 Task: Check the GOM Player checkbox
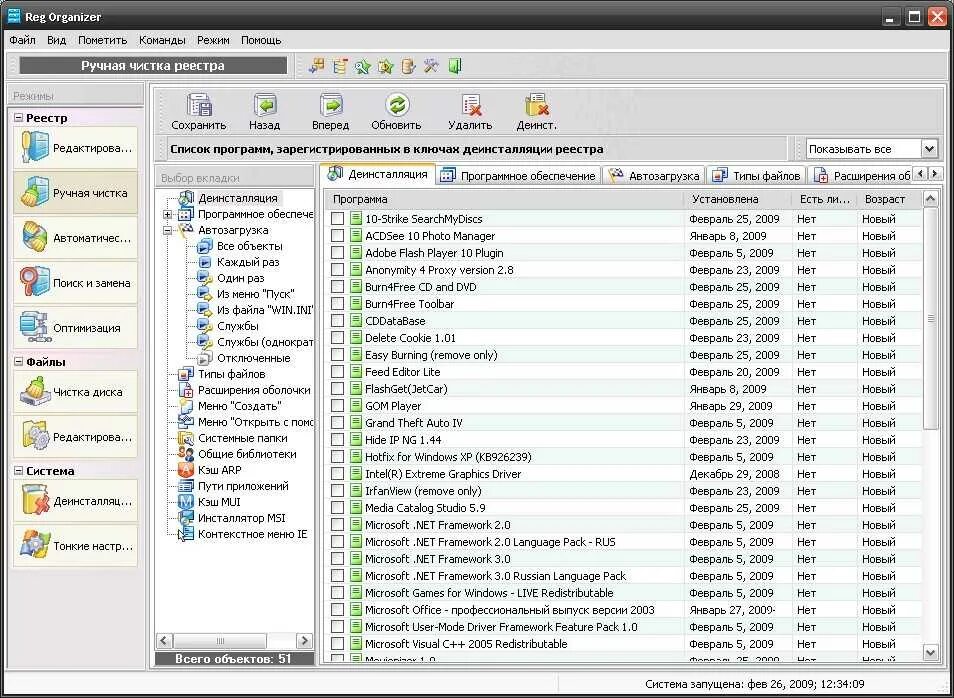pos(338,406)
